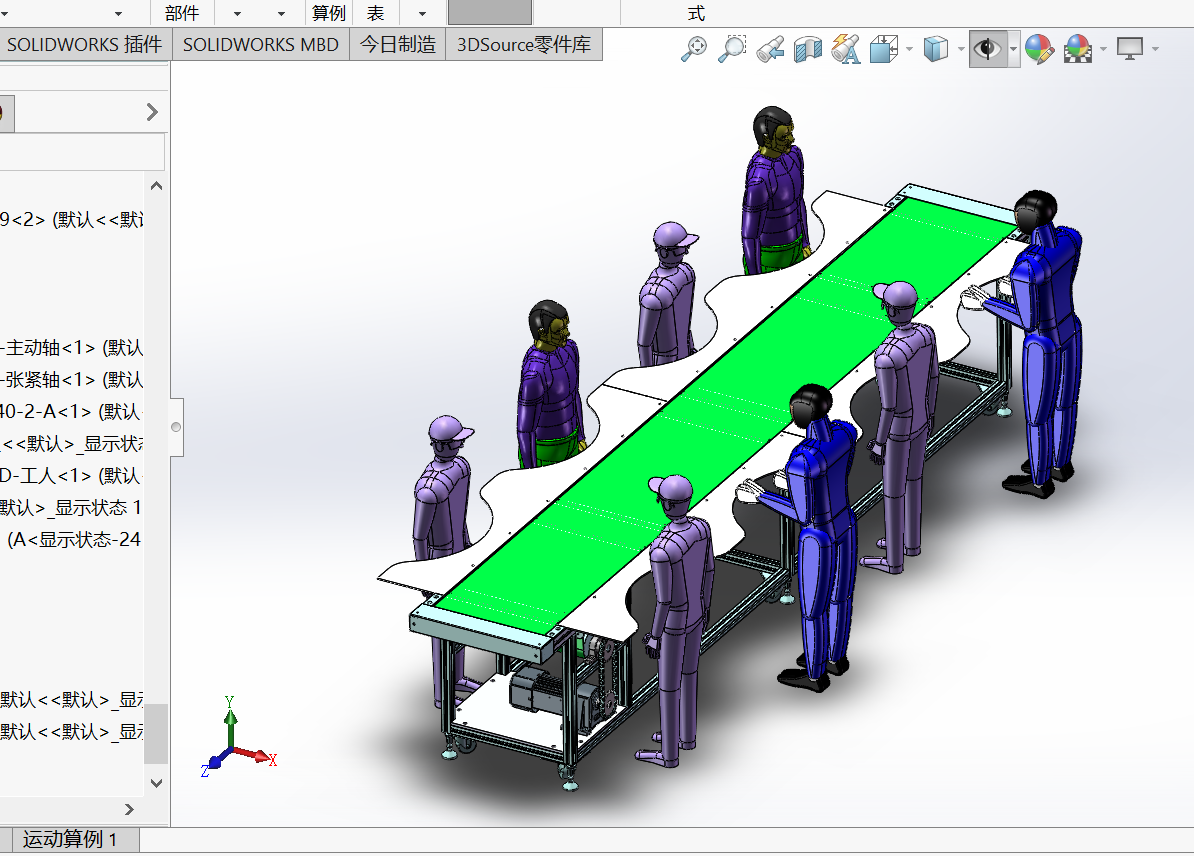Click the Y axis of the orientation triad
The width and height of the screenshot is (1194, 856).
point(230,722)
